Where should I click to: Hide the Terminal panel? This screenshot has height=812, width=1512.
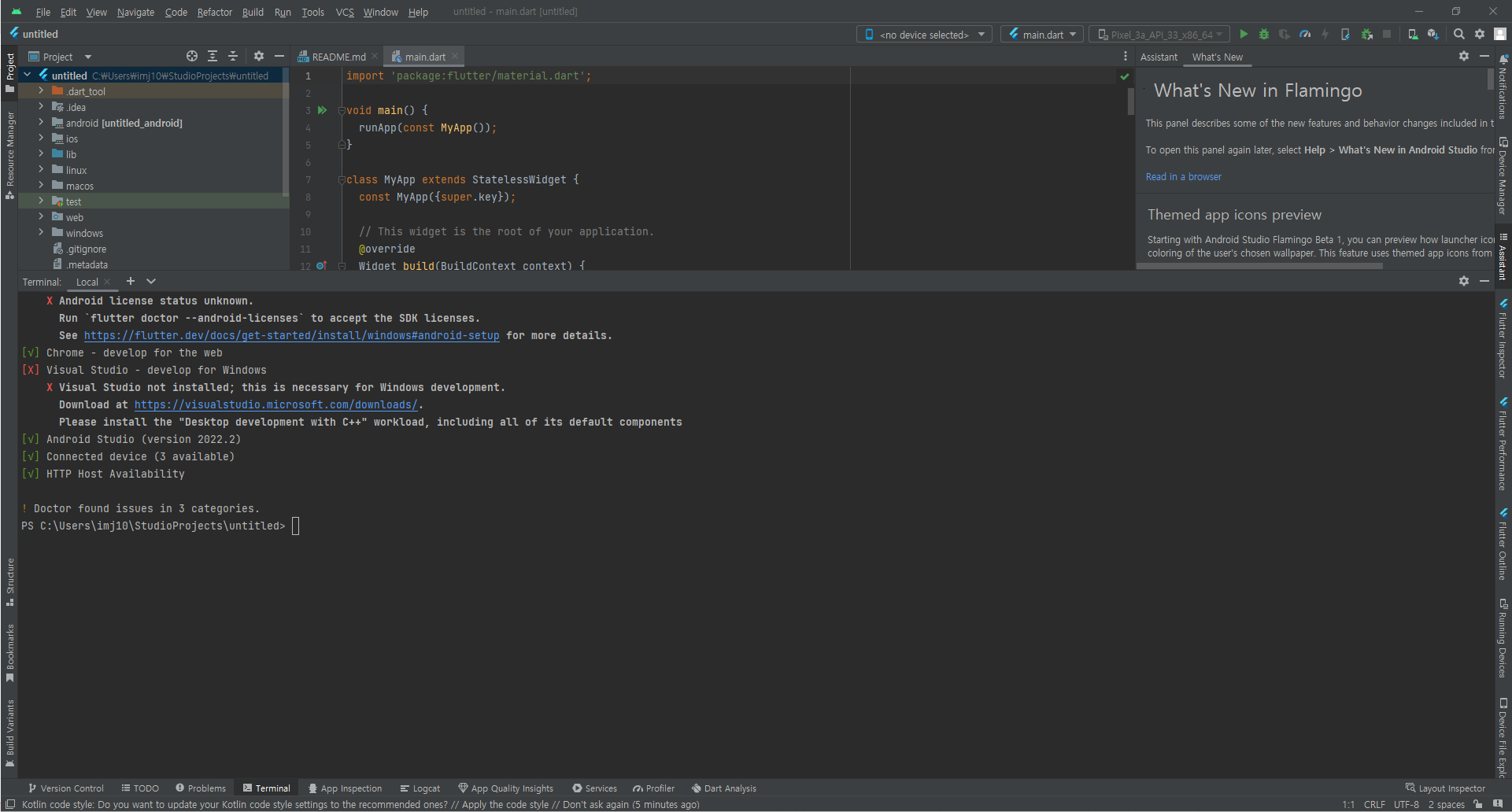(1484, 281)
